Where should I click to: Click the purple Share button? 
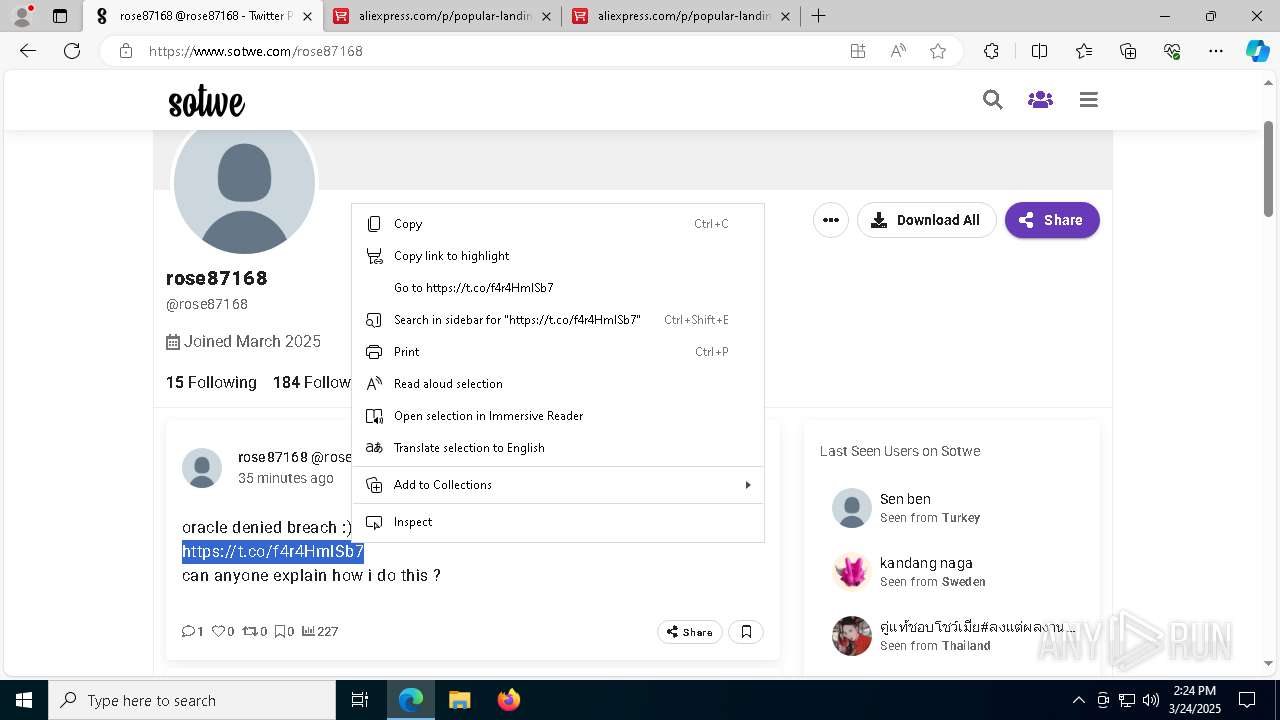(1052, 220)
